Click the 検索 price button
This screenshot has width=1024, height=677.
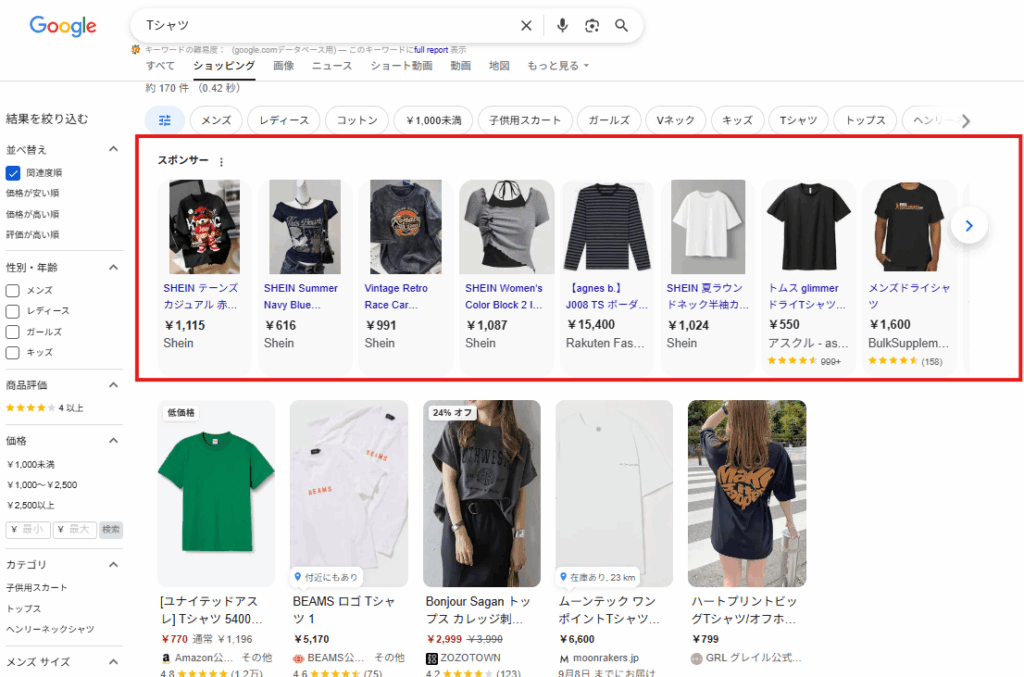(111, 529)
